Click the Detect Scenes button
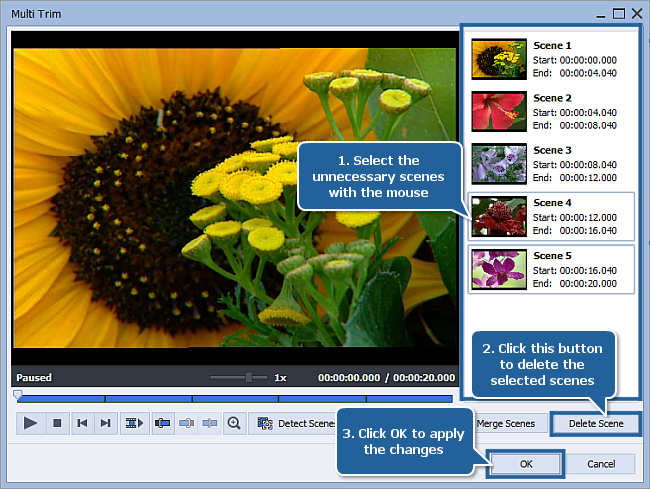 [x=293, y=423]
